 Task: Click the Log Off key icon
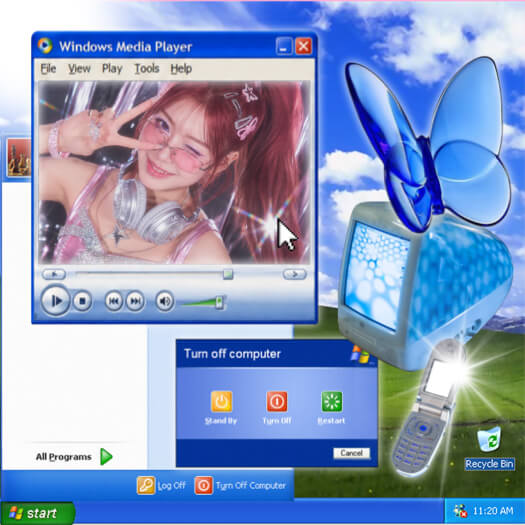[x=146, y=485]
